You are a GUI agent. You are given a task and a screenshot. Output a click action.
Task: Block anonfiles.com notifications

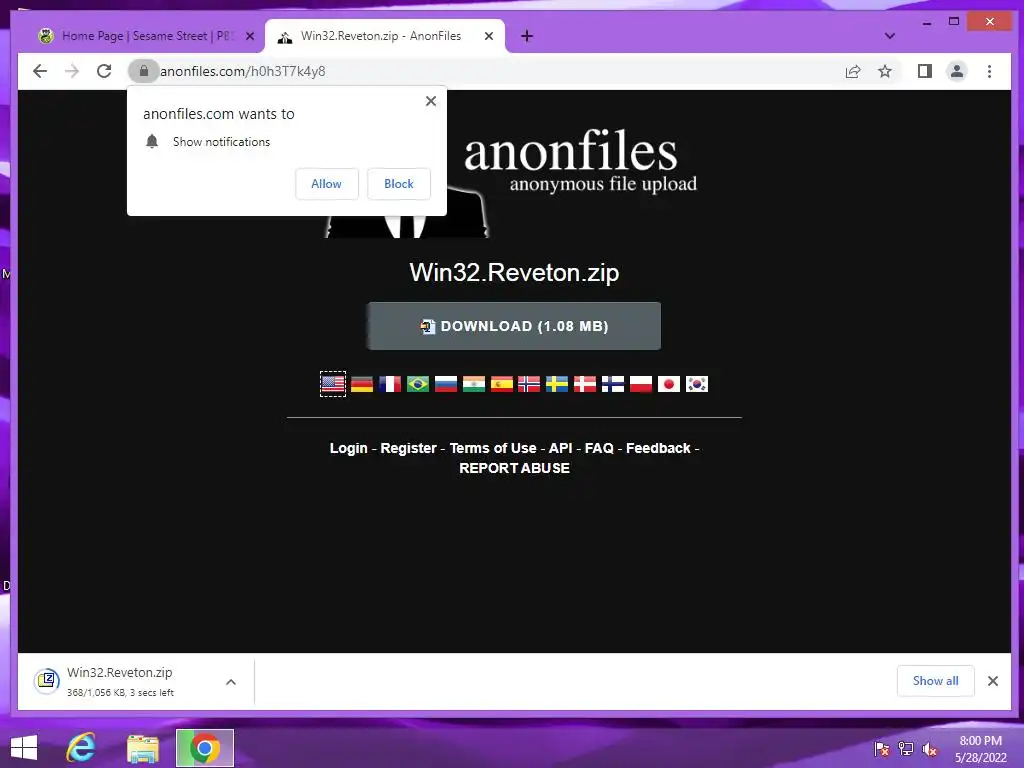point(398,184)
